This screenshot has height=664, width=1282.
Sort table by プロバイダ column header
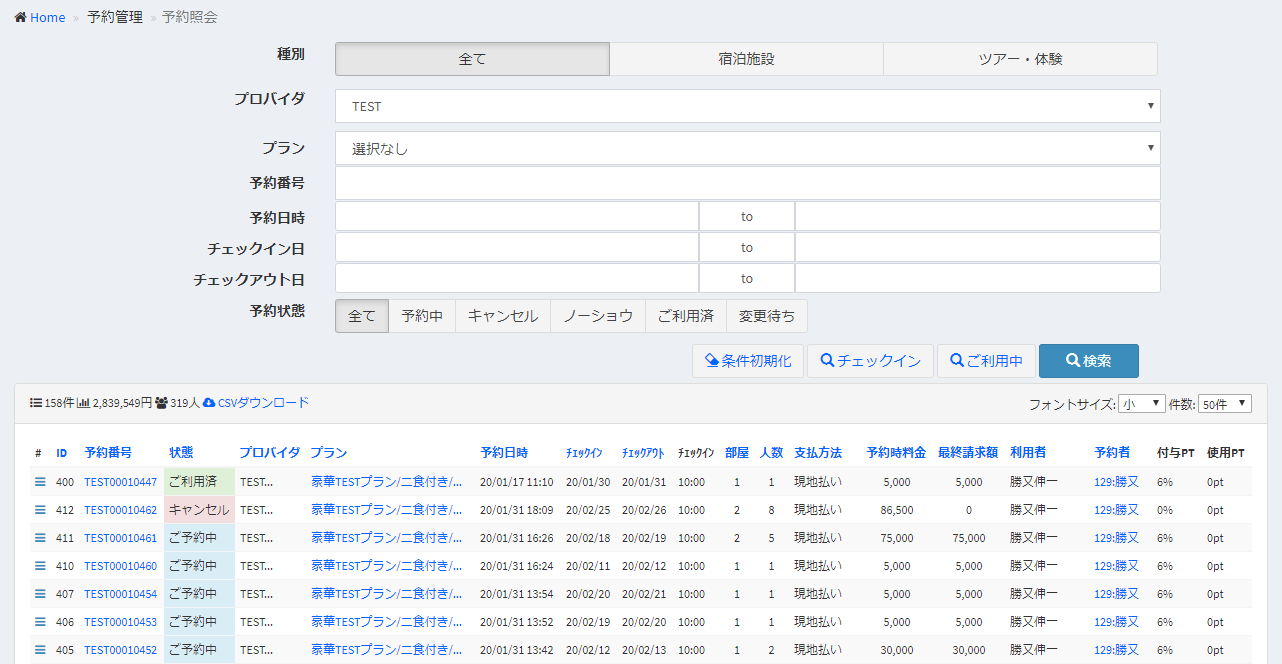pyautogui.click(x=270, y=453)
